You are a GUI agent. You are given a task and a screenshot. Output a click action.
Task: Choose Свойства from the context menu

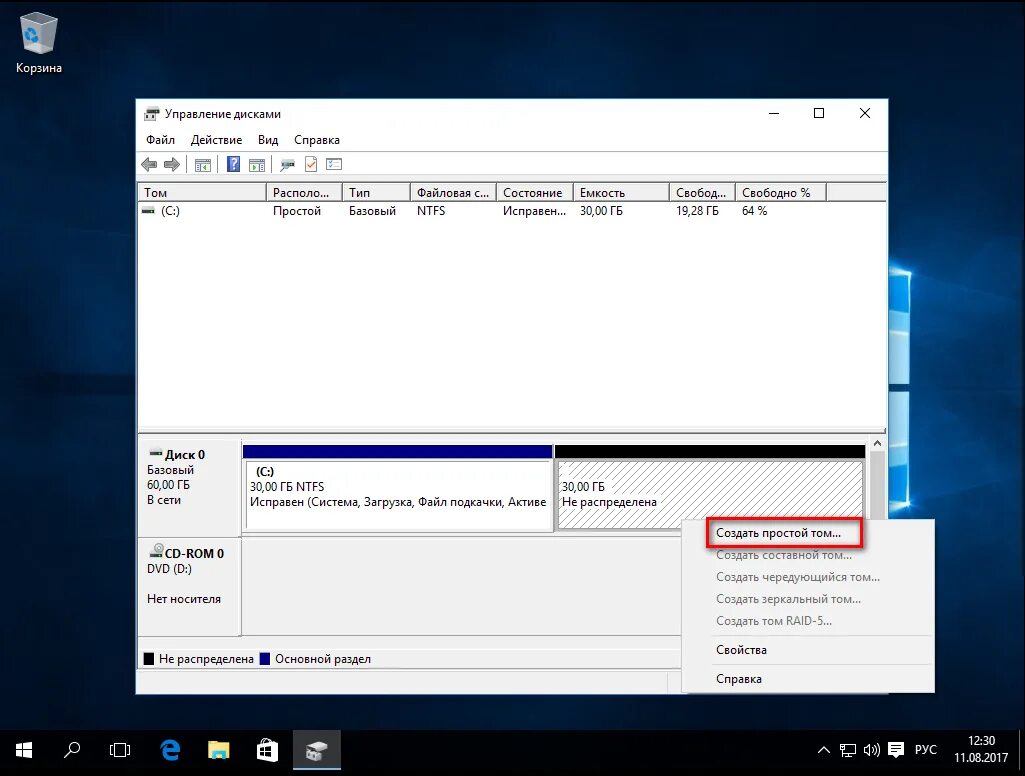tap(741, 650)
